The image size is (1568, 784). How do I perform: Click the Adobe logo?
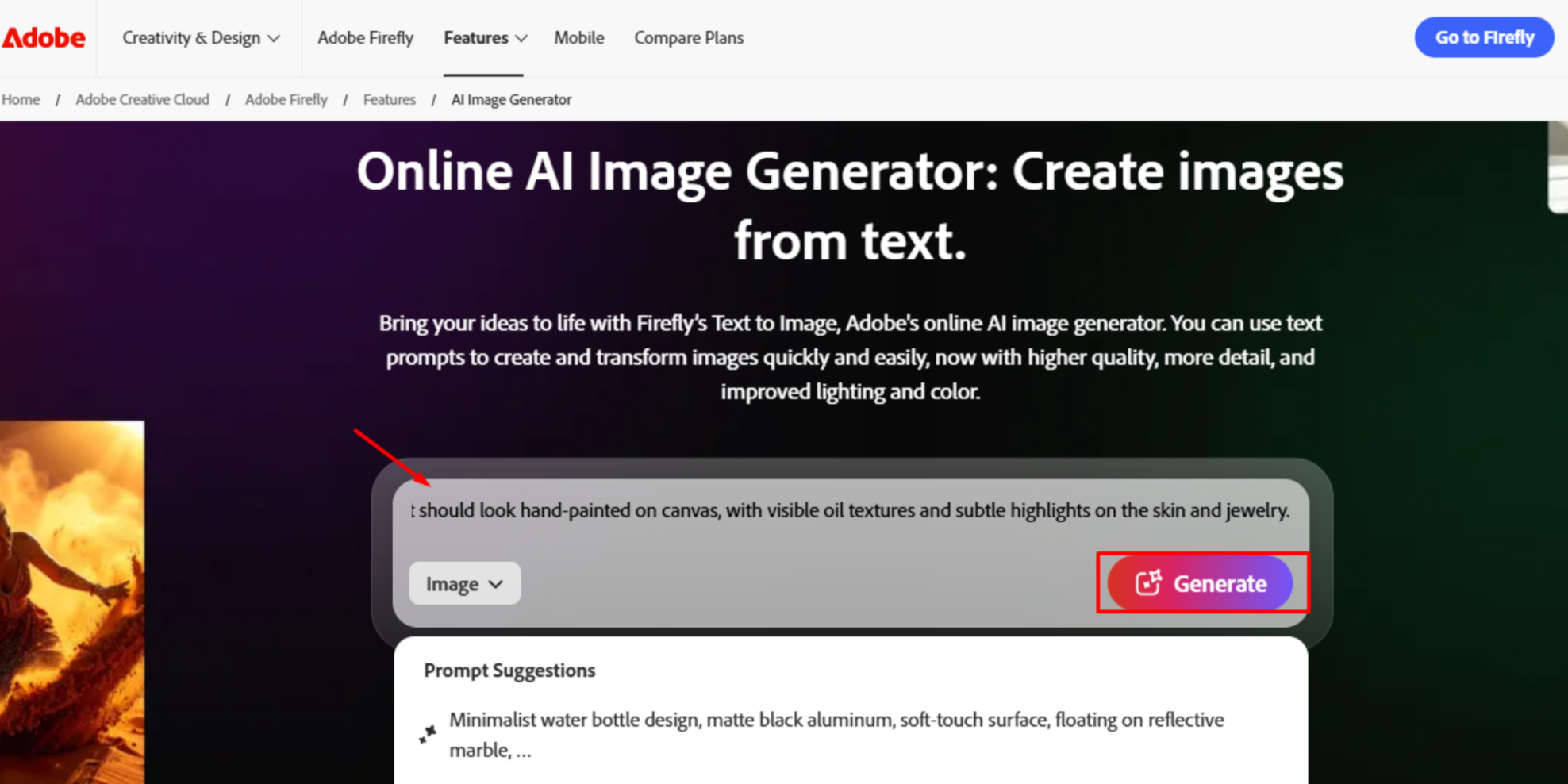click(43, 37)
